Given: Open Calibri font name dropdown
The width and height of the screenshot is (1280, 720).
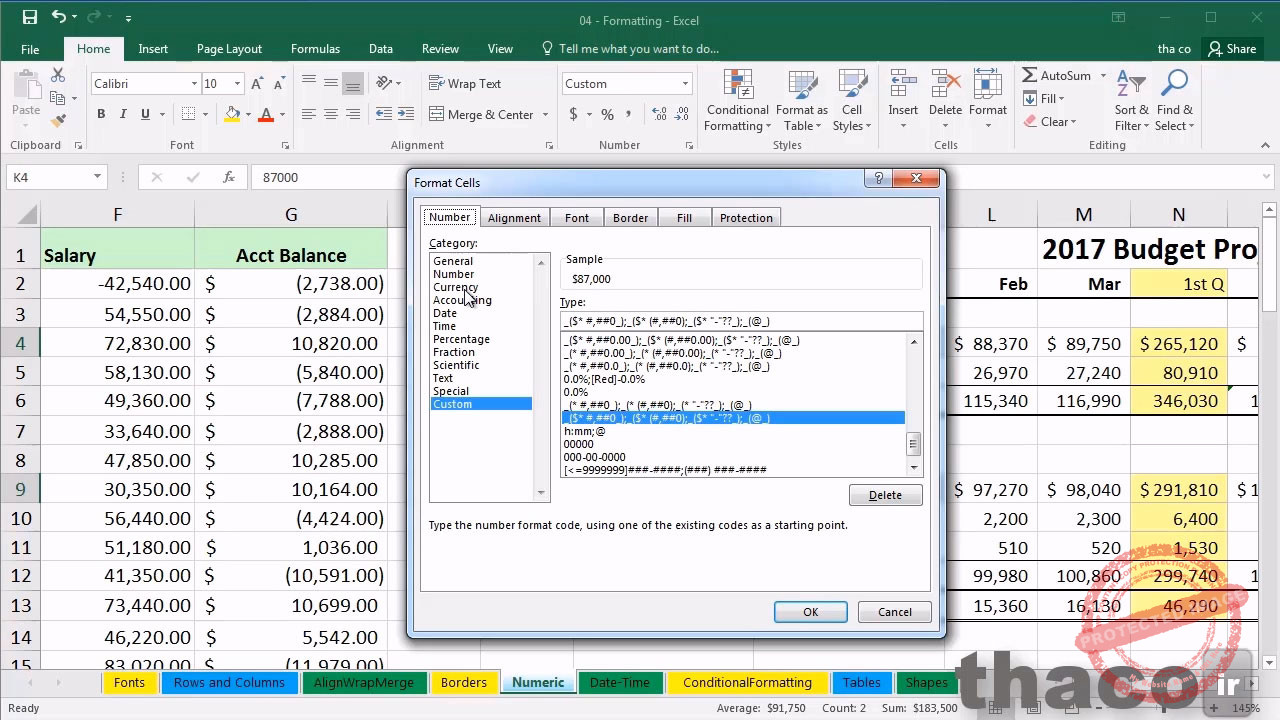Looking at the screenshot, I should [x=194, y=84].
